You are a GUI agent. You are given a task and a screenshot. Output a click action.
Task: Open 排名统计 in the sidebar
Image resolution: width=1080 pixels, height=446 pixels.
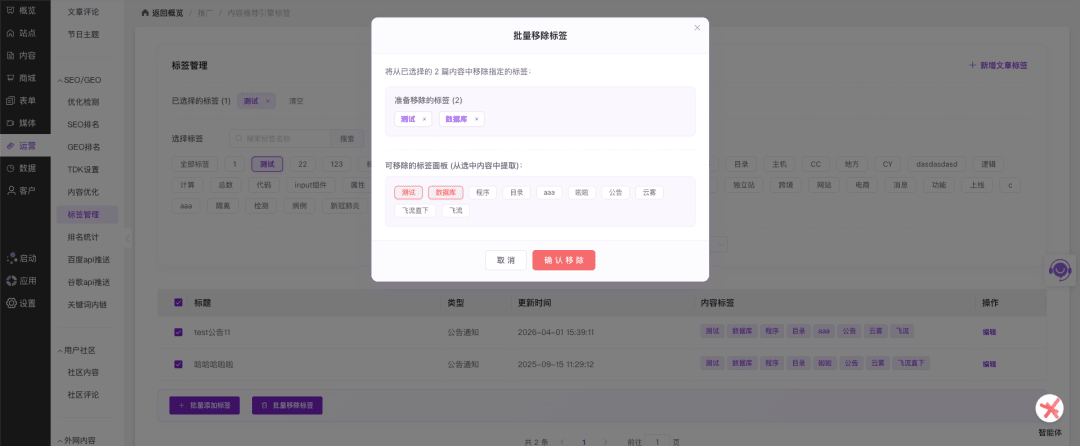pos(83,237)
